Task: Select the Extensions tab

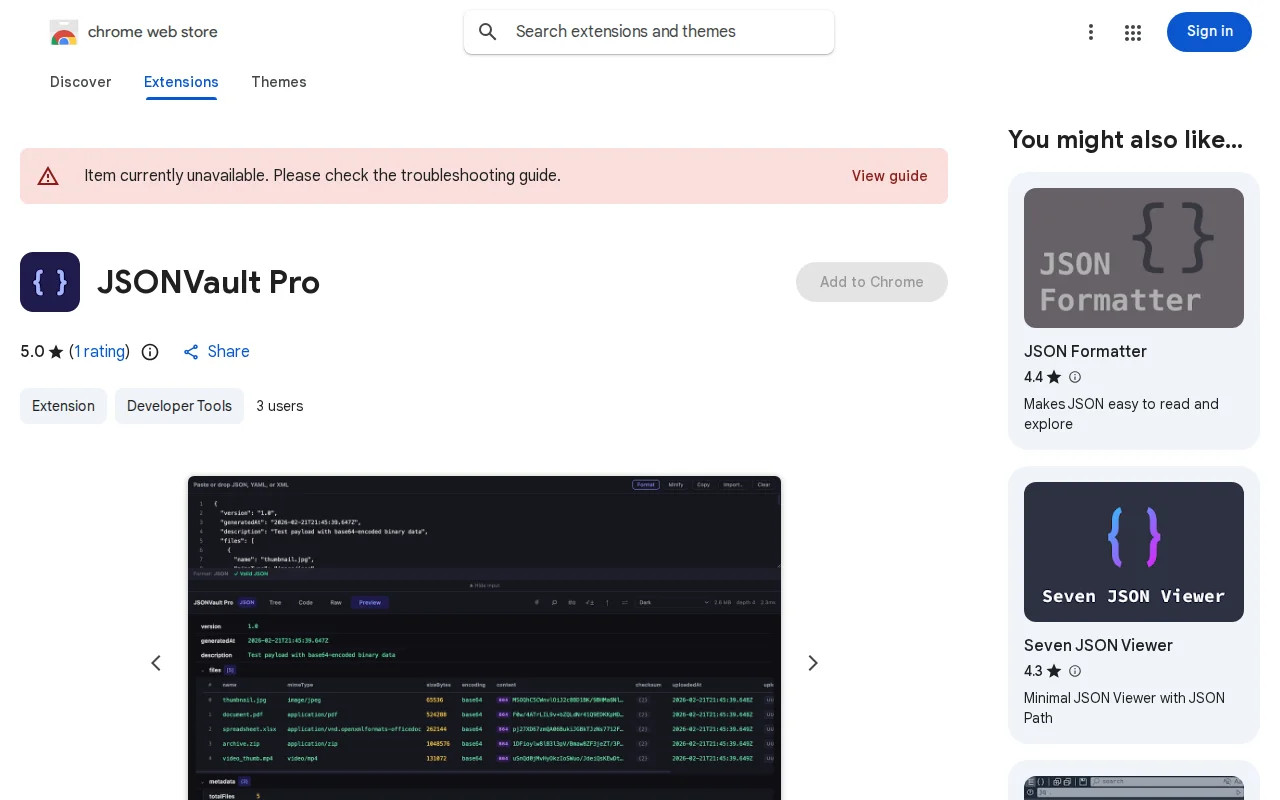Action: pos(181,82)
